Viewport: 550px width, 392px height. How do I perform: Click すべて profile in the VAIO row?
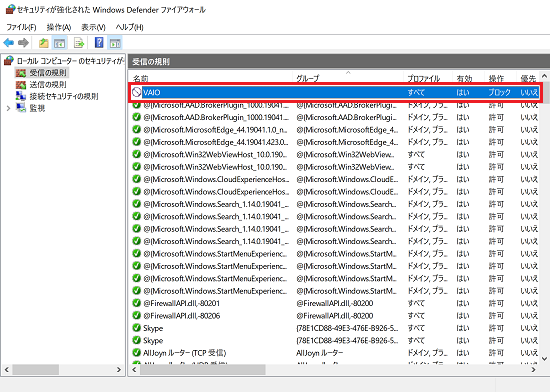(416, 93)
